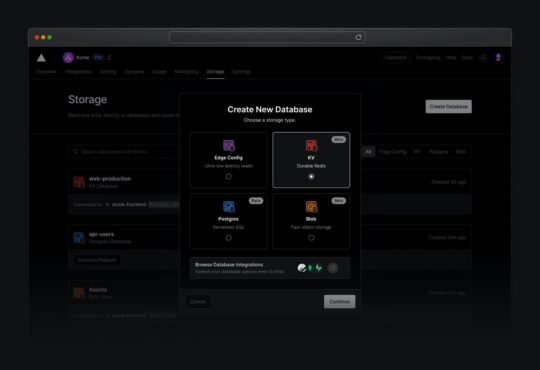Click the magnifier icon in database search
The width and height of the screenshot is (540, 370).
[75, 152]
